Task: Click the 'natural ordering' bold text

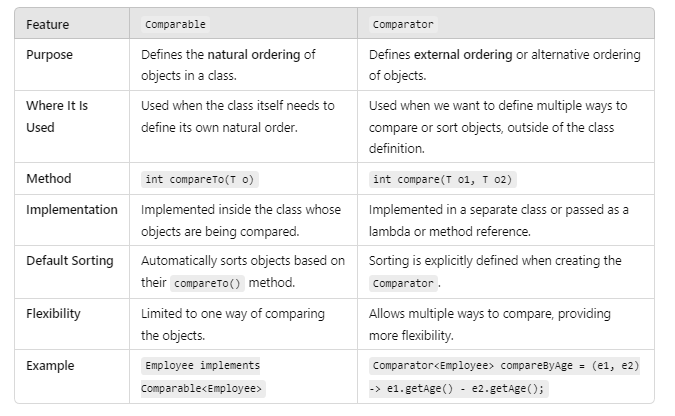Action: [254, 55]
